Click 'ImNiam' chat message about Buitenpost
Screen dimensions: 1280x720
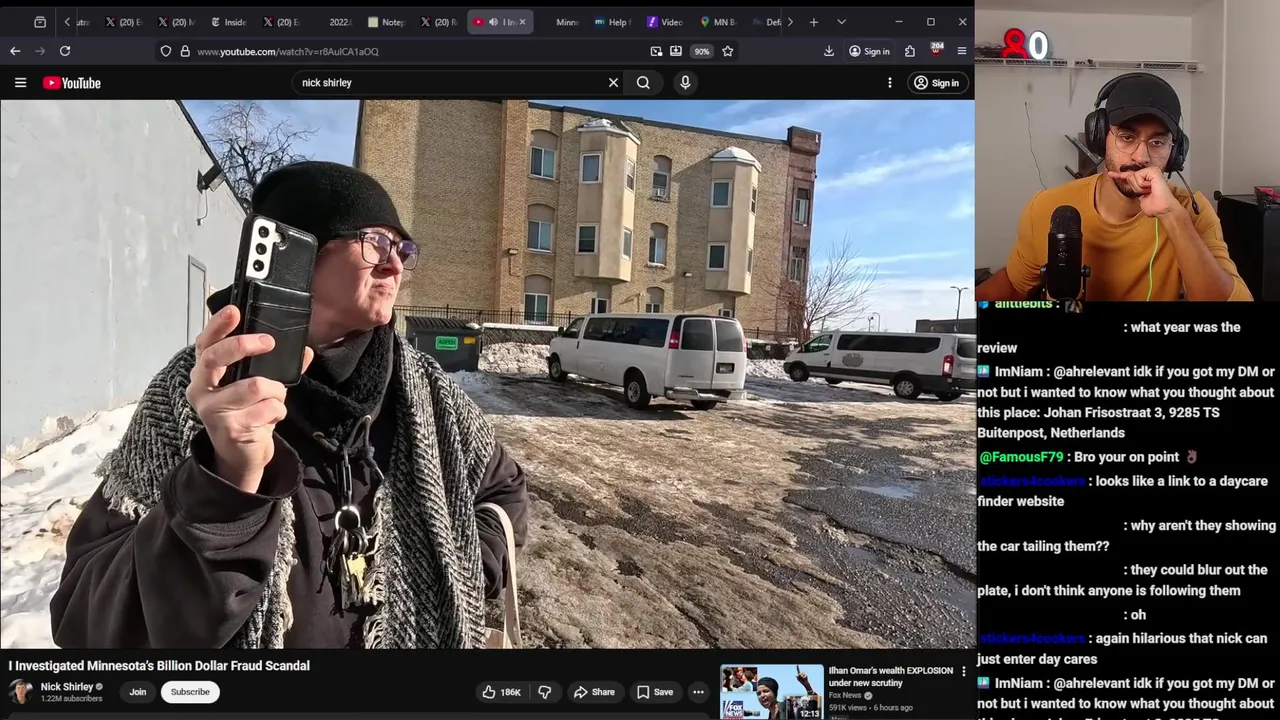click(1127, 402)
